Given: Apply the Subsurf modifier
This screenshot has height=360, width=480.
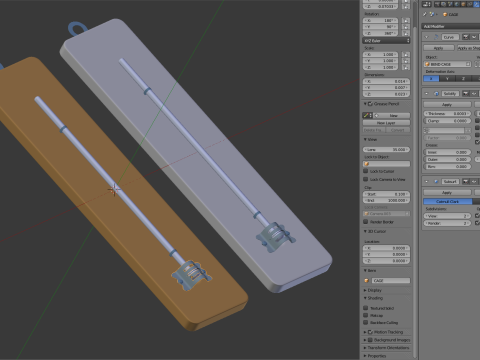Looking at the screenshot, I should (x=447, y=193).
